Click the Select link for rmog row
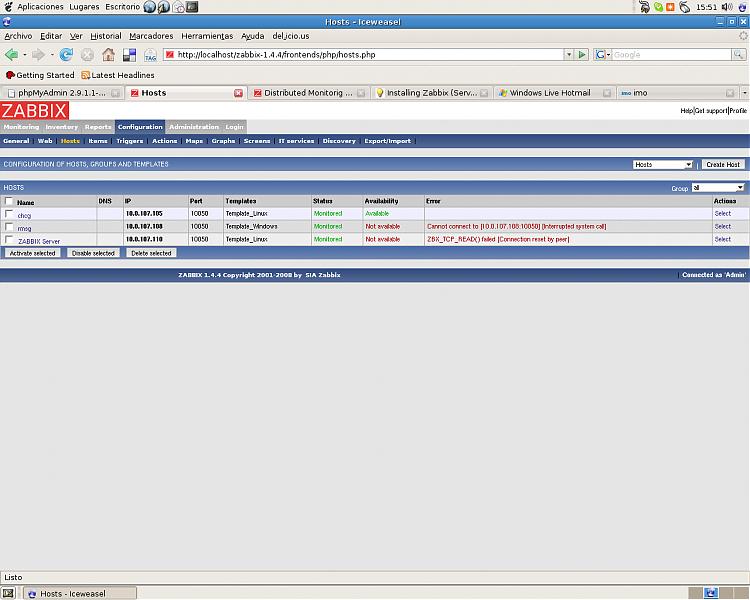750x600 pixels. 722,227
